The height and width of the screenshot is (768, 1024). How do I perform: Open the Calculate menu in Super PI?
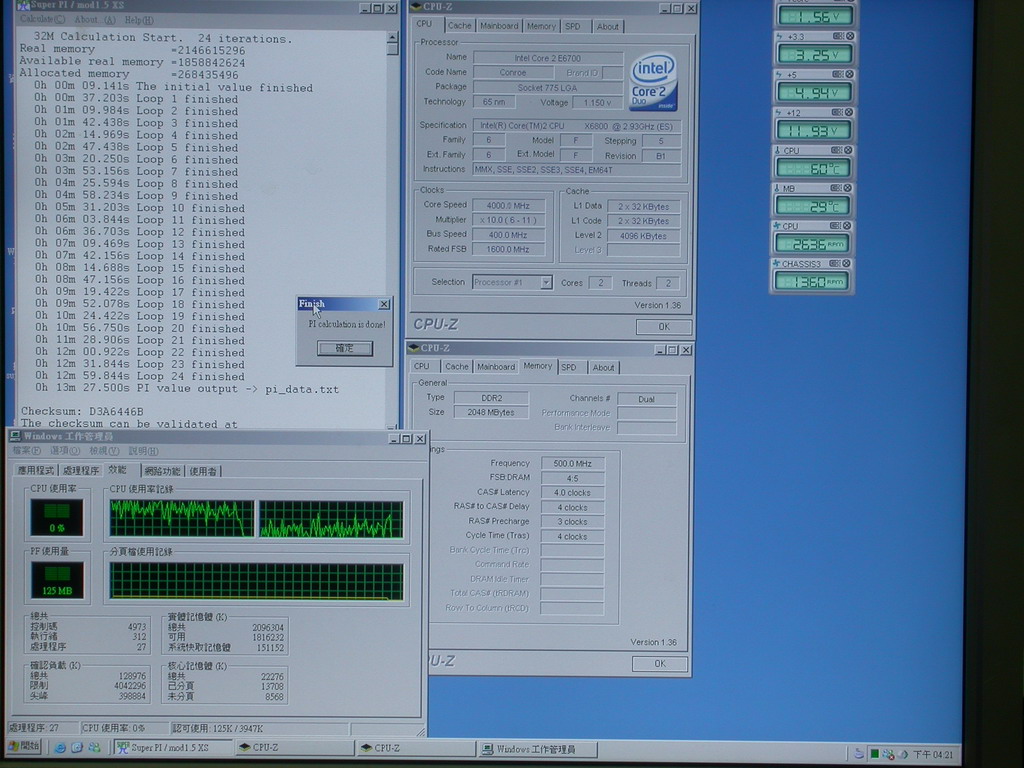click(x=42, y=20)
